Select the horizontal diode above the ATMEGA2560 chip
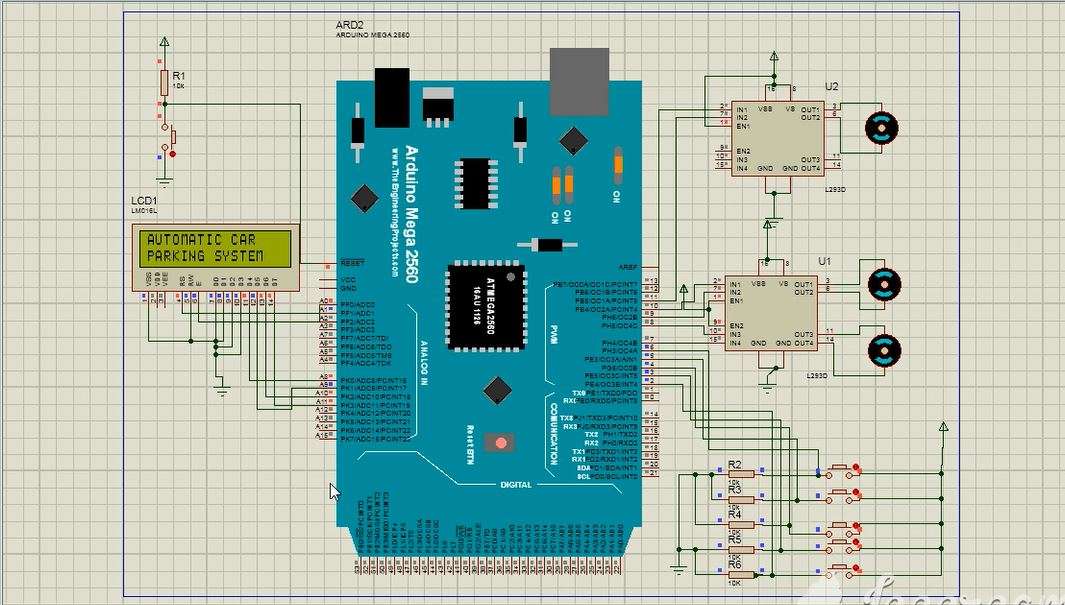The height and width of the screenshot is (605, 1065). point(547,245)
